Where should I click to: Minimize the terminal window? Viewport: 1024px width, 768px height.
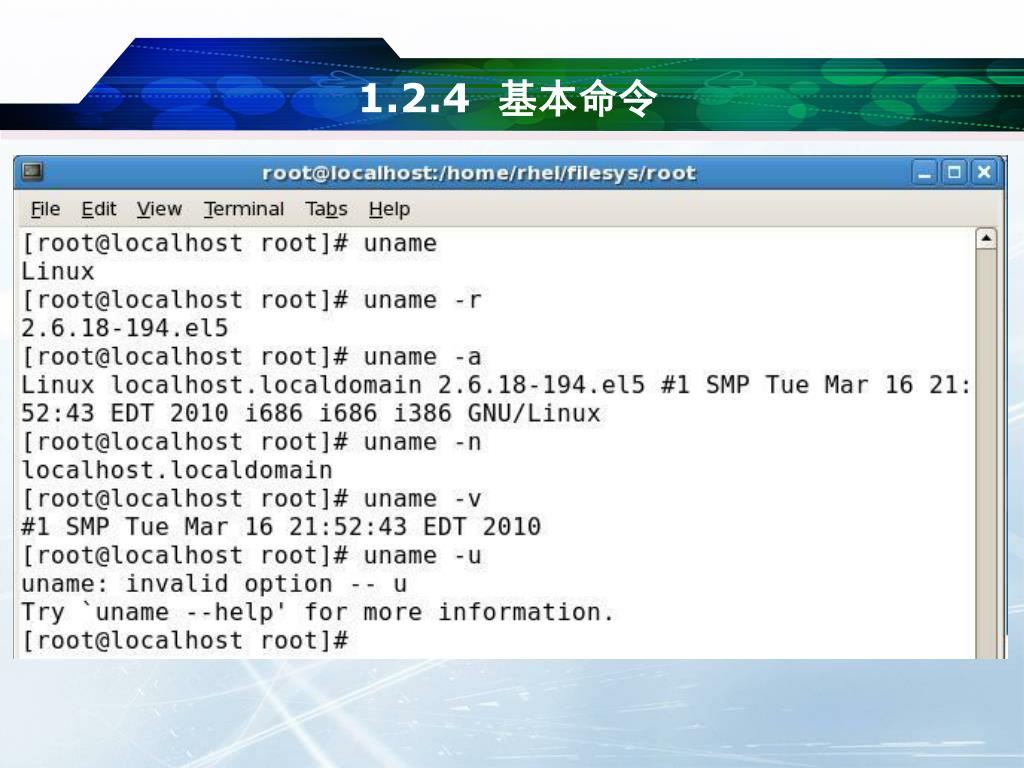[924, 173]
